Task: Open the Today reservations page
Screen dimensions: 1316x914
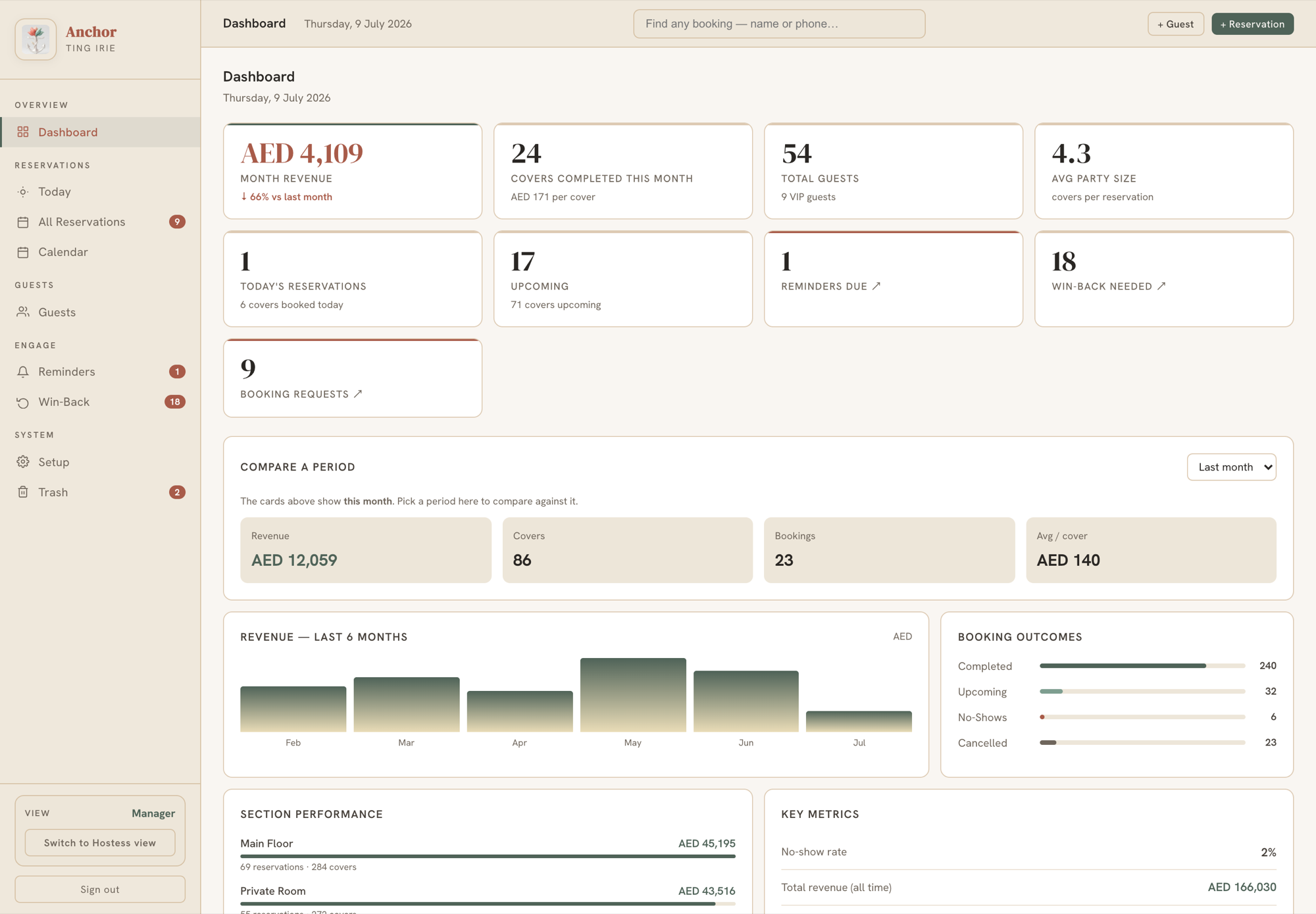Action: pyautogui.click(x=100, y=192)
